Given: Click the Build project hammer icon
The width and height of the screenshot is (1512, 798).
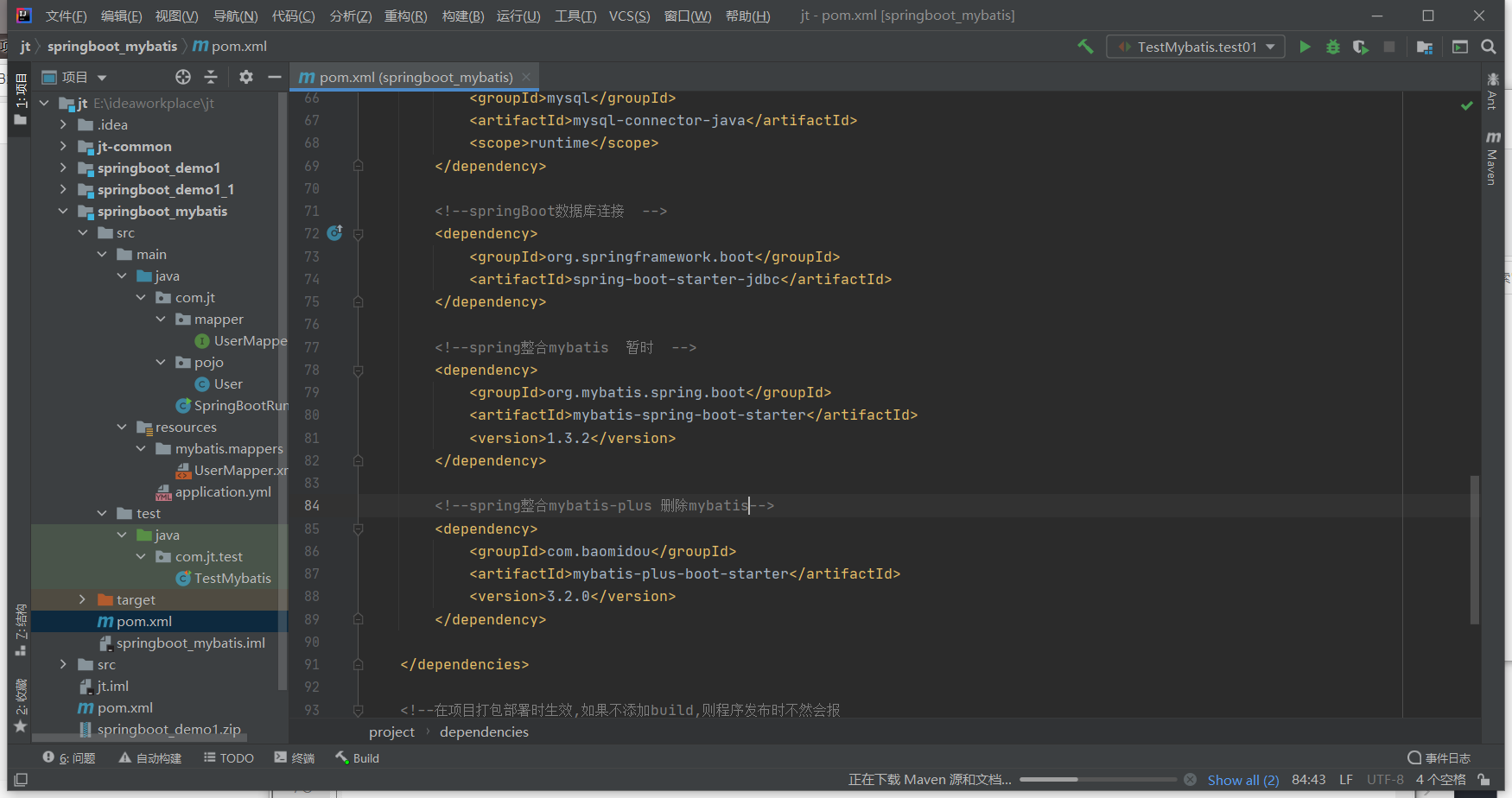Looking at the screenshot, I should coord(1085,47).
